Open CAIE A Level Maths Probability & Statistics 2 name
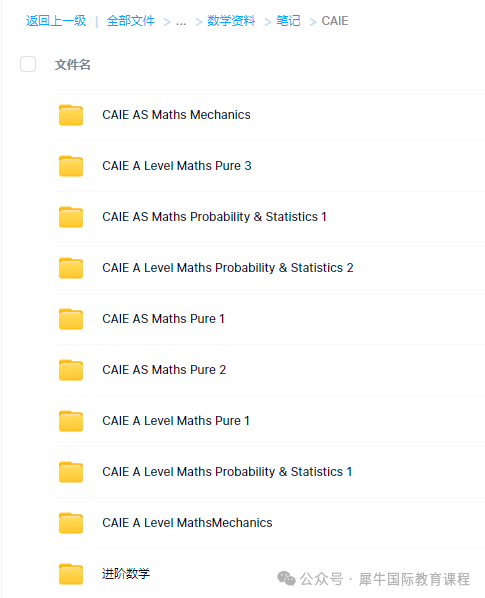Viewport: 485px width, 598px height. (x=228, y=268)
